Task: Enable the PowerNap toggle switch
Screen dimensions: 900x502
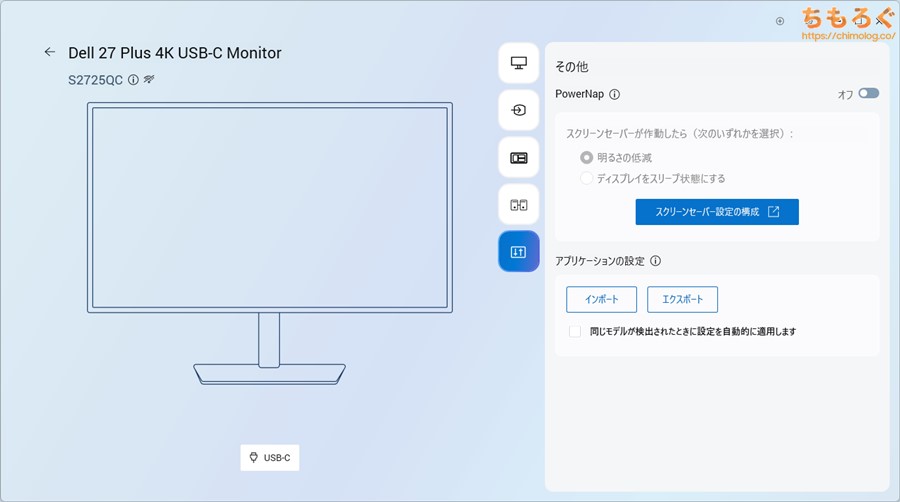Action: click(x=868, y=94)
